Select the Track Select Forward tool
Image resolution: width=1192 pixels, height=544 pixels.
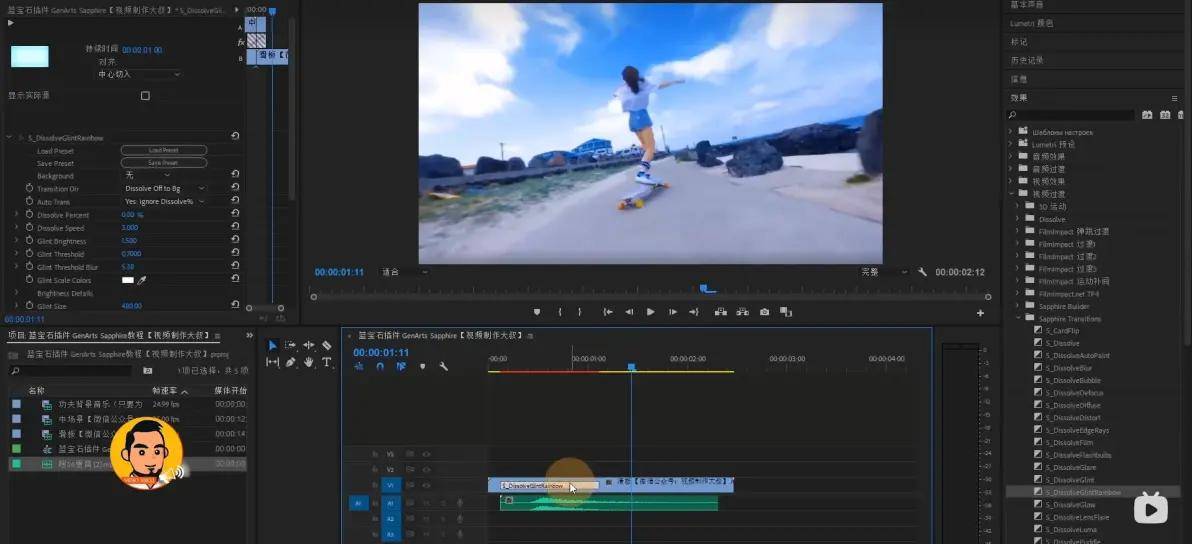[x=290, y=345]
